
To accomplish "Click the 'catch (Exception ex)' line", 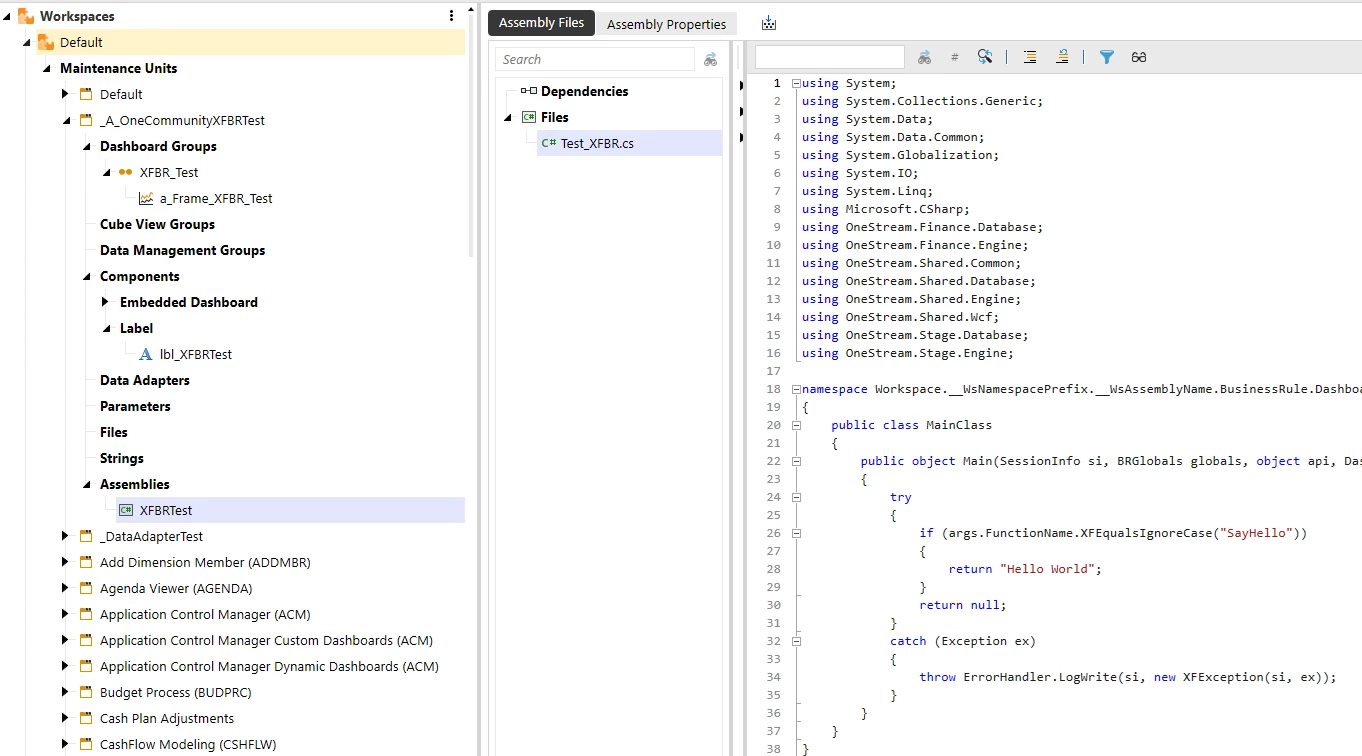I will coord(963,641).
